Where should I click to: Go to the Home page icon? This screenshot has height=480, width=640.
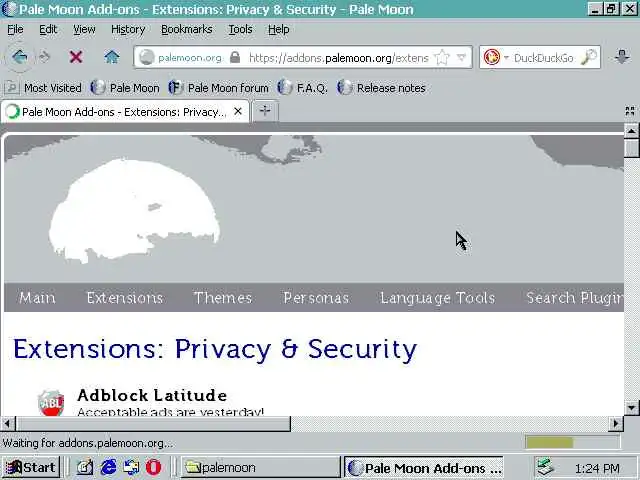point(111,57)
